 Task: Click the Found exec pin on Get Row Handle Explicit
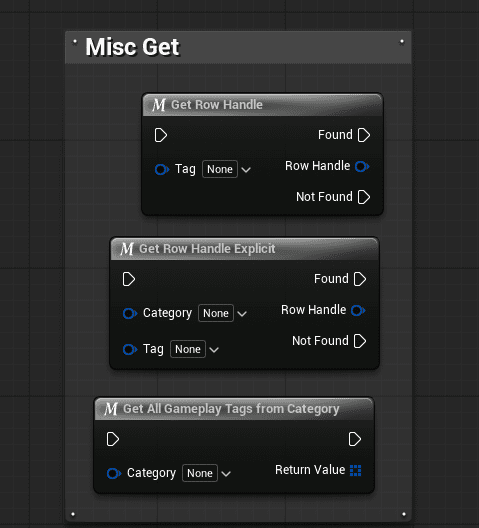(360, 279)
